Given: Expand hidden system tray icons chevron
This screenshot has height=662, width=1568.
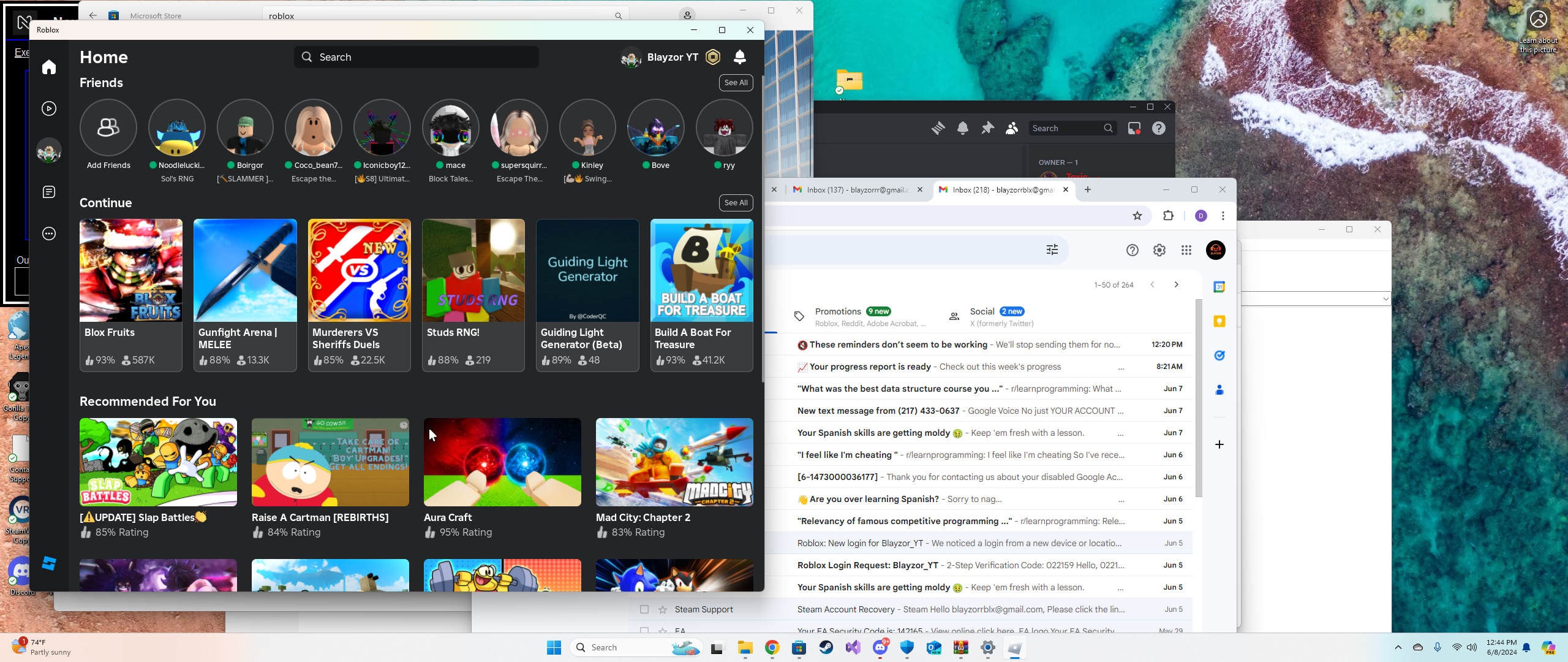Looking at the screenshot, I should tap(1398, 647).
